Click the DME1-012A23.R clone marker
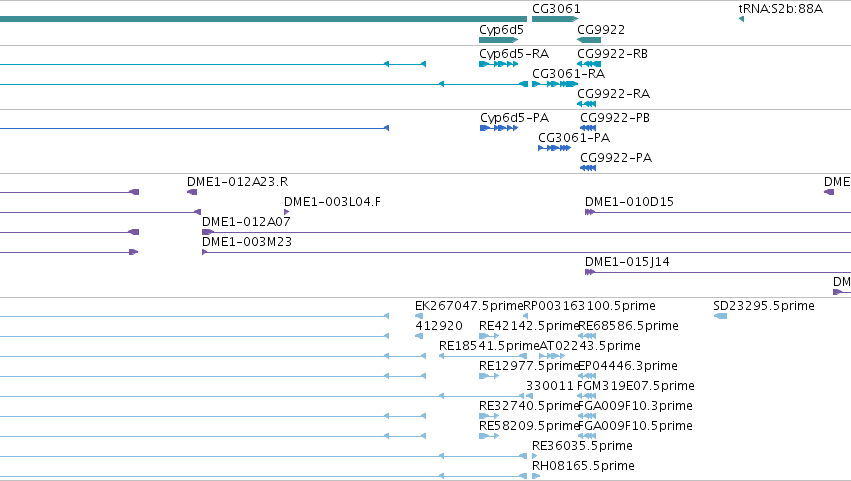This screenshot has height=481, width=851. click(192, 192)
